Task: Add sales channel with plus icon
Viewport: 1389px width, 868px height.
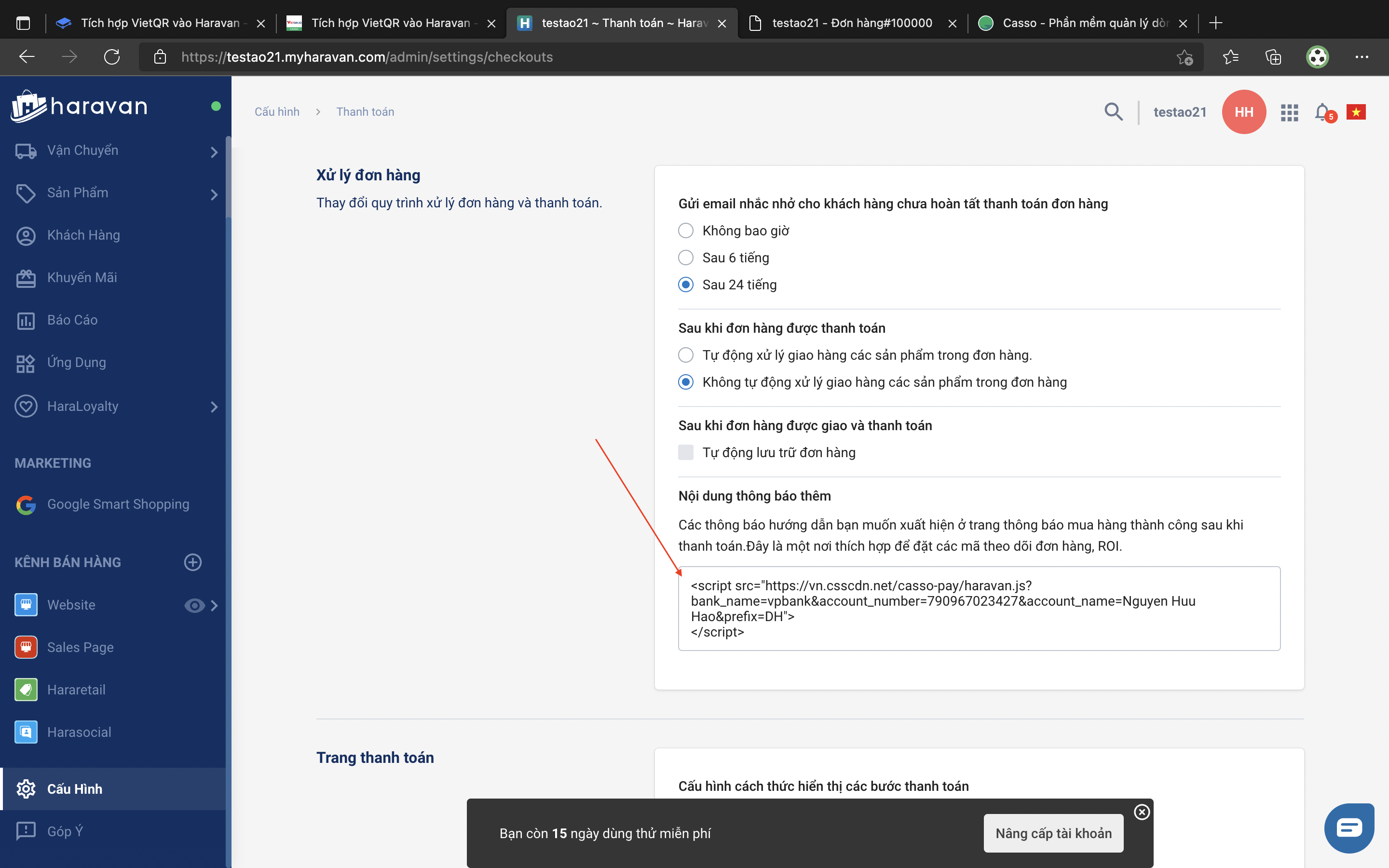Action: 193,562
